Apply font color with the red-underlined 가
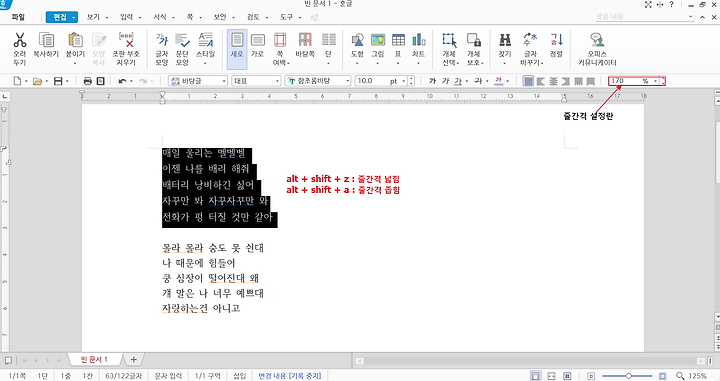Screen dimensions: 720x381 coord(499,81)
